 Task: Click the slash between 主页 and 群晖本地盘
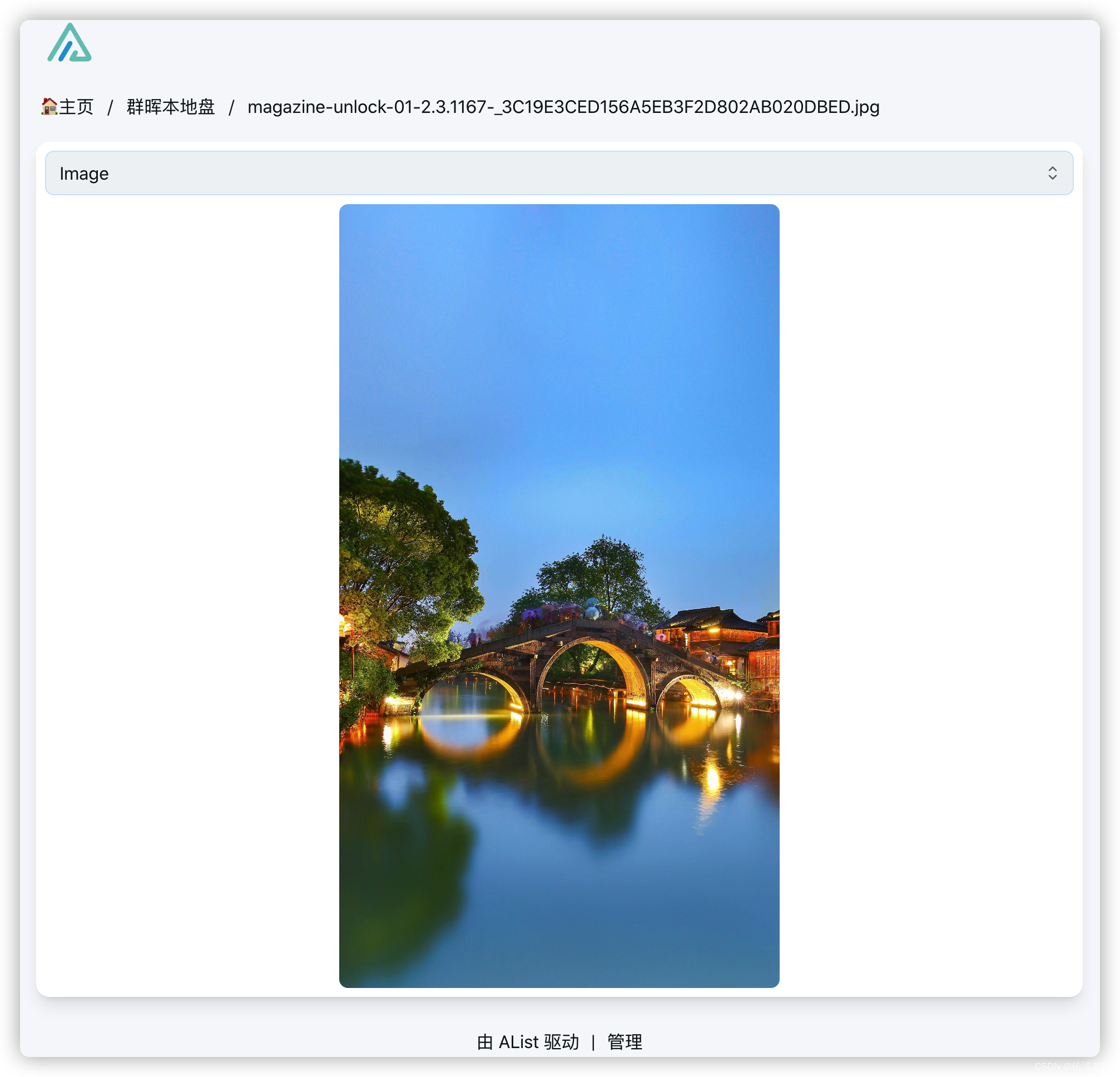[x=110, y=107]
